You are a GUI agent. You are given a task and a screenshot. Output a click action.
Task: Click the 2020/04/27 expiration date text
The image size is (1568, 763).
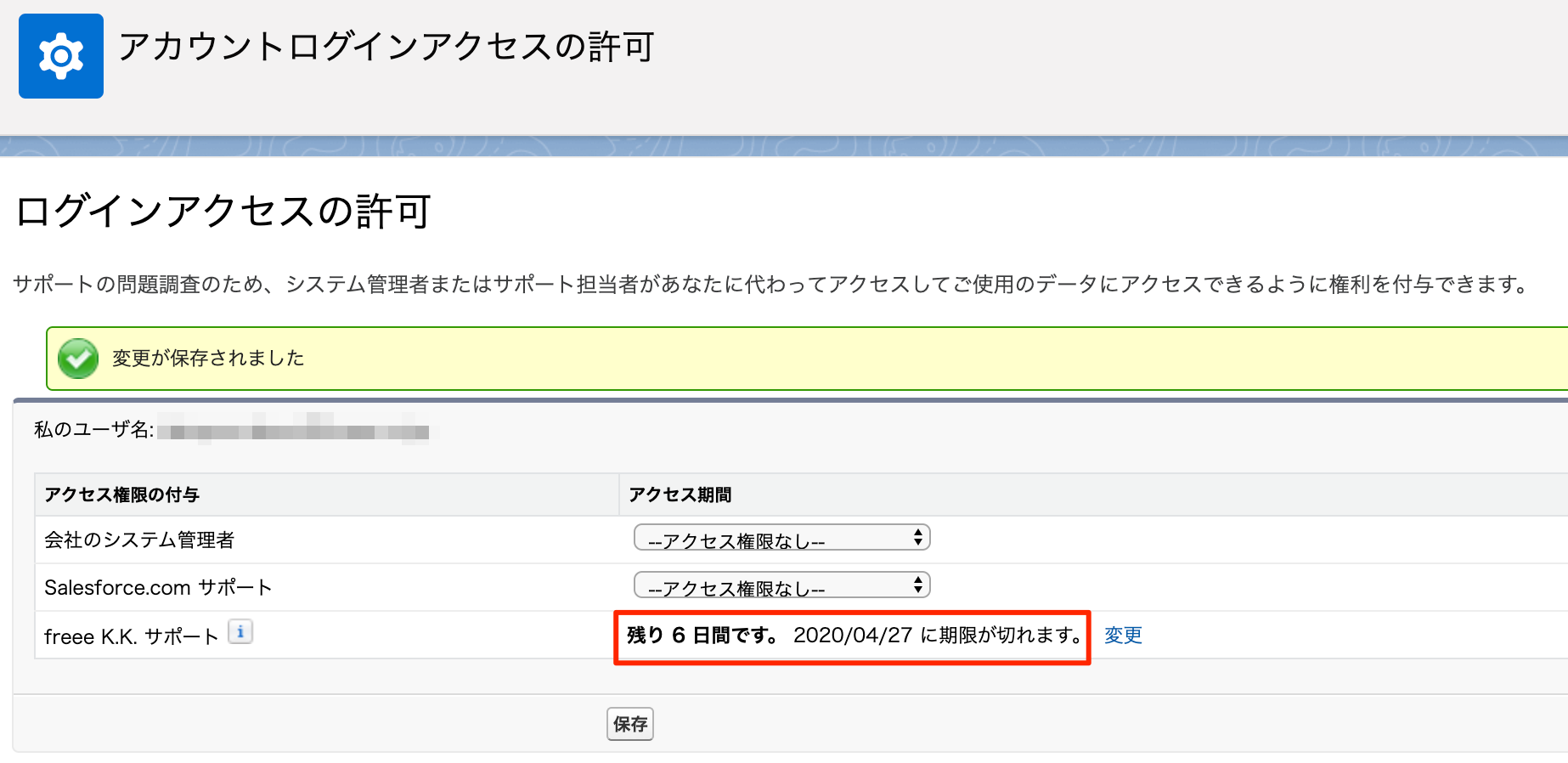[x=853, y=635]
